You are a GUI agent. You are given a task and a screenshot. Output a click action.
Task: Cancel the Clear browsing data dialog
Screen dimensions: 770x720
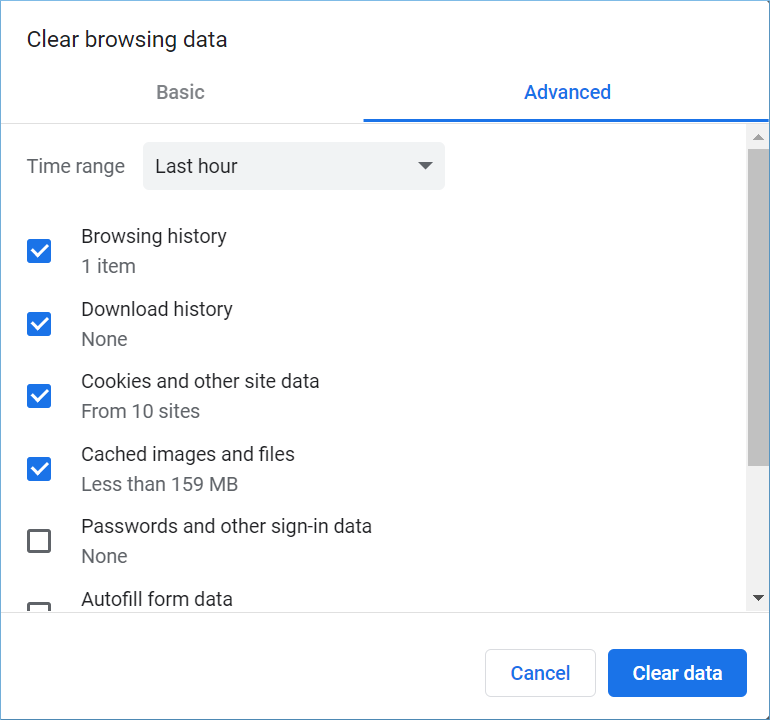click(x=540, y=673)
